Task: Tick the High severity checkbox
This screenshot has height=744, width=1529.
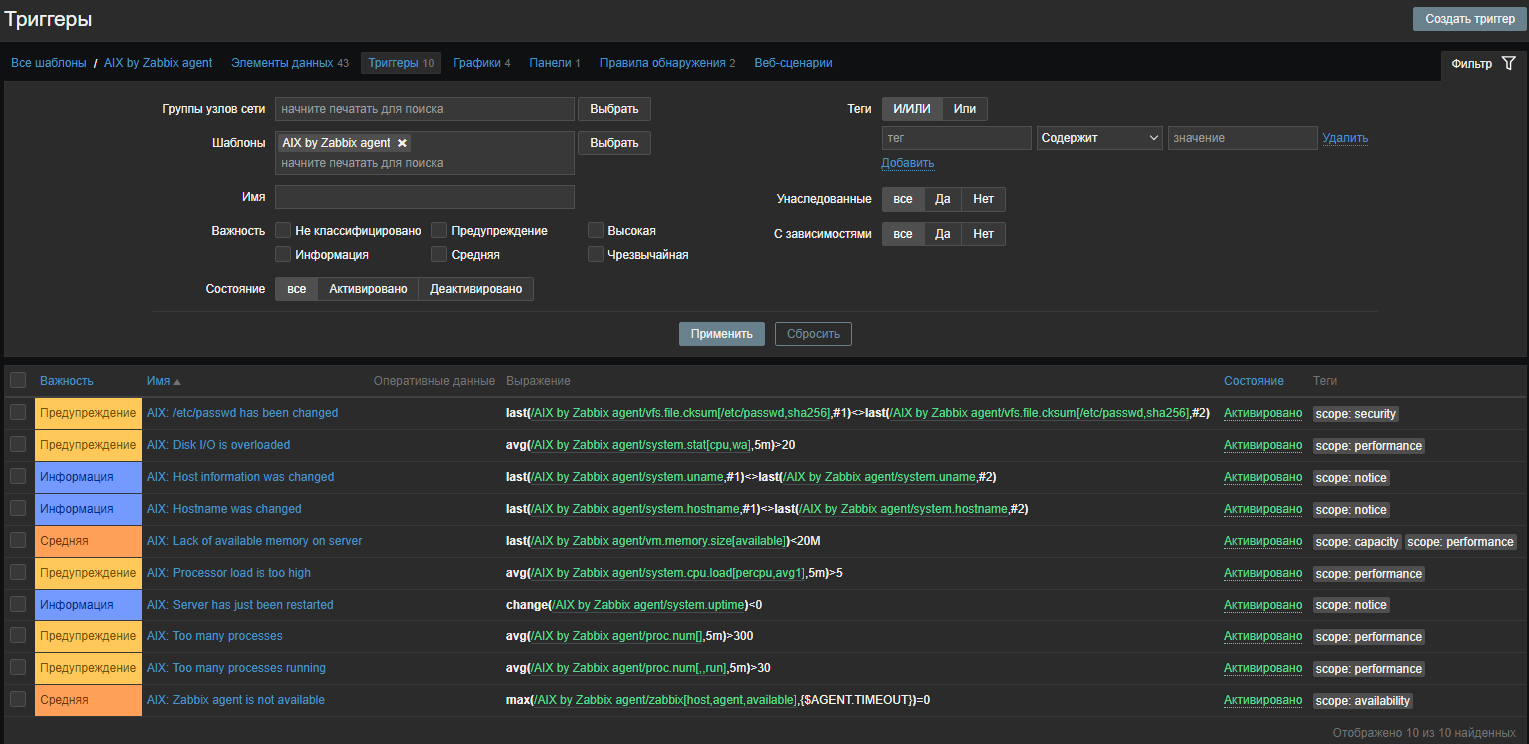Action: pos(596,231)
